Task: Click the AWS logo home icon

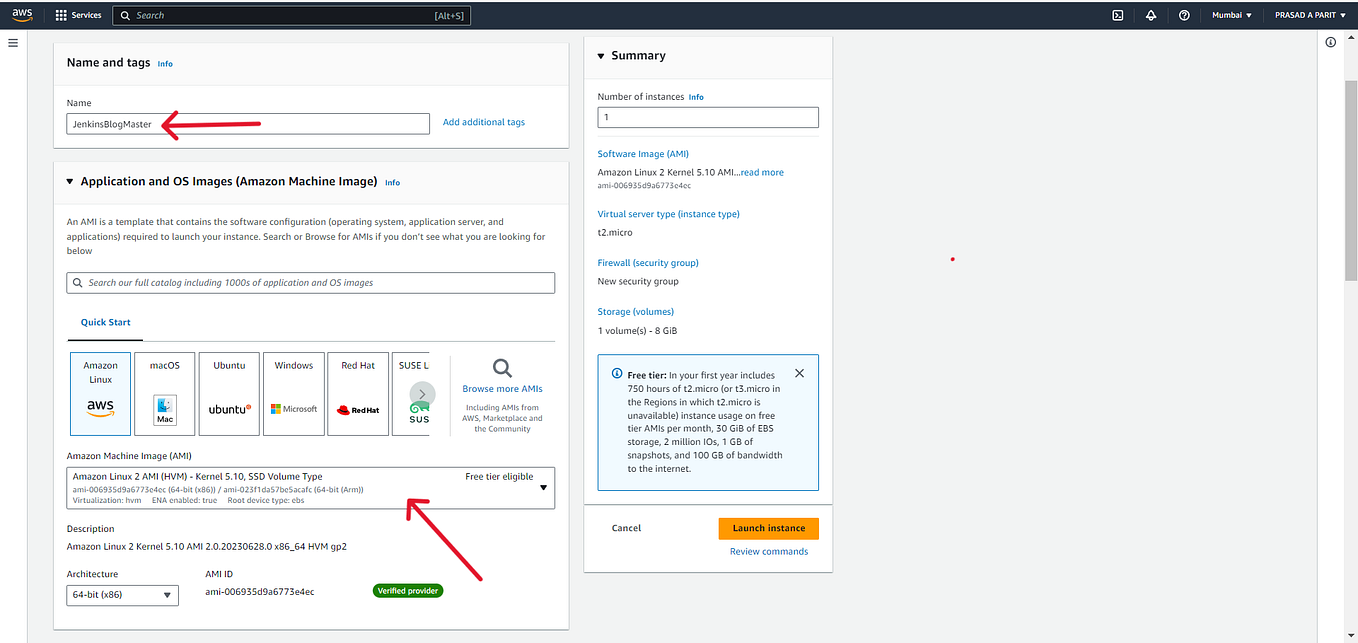Action: tap(22, 15)
